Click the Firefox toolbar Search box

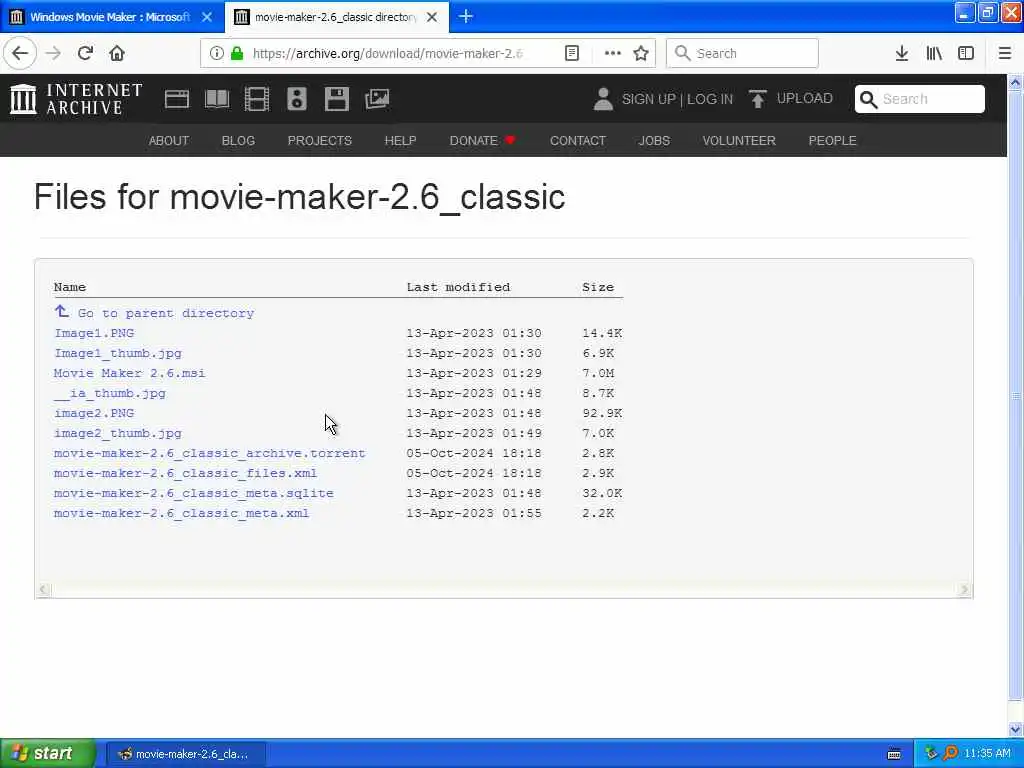(742, 53)
